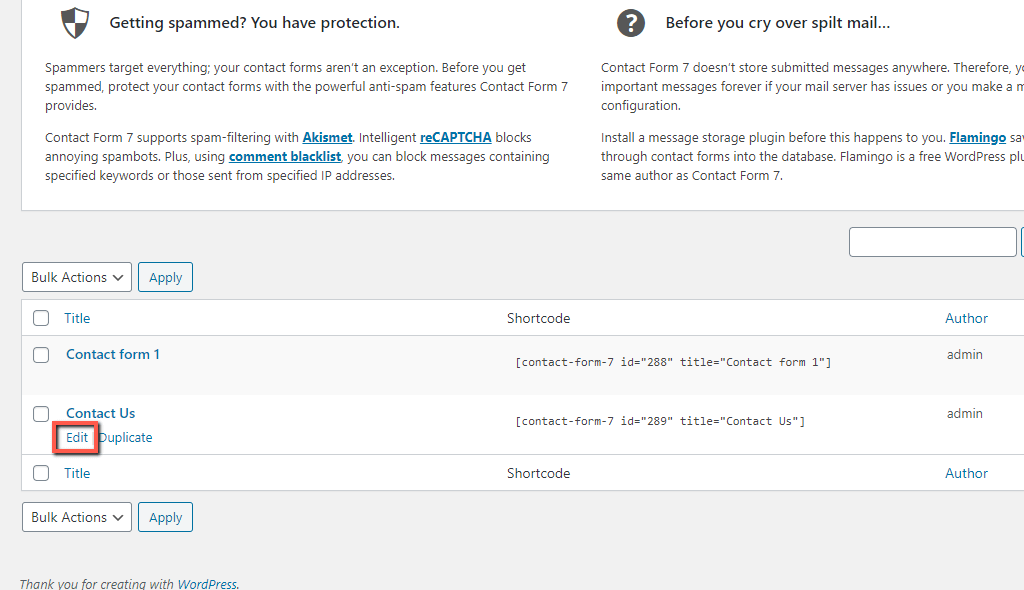Focus the search forms input field
This screenshot has width=1024, height=590.
tap(933, 242)
